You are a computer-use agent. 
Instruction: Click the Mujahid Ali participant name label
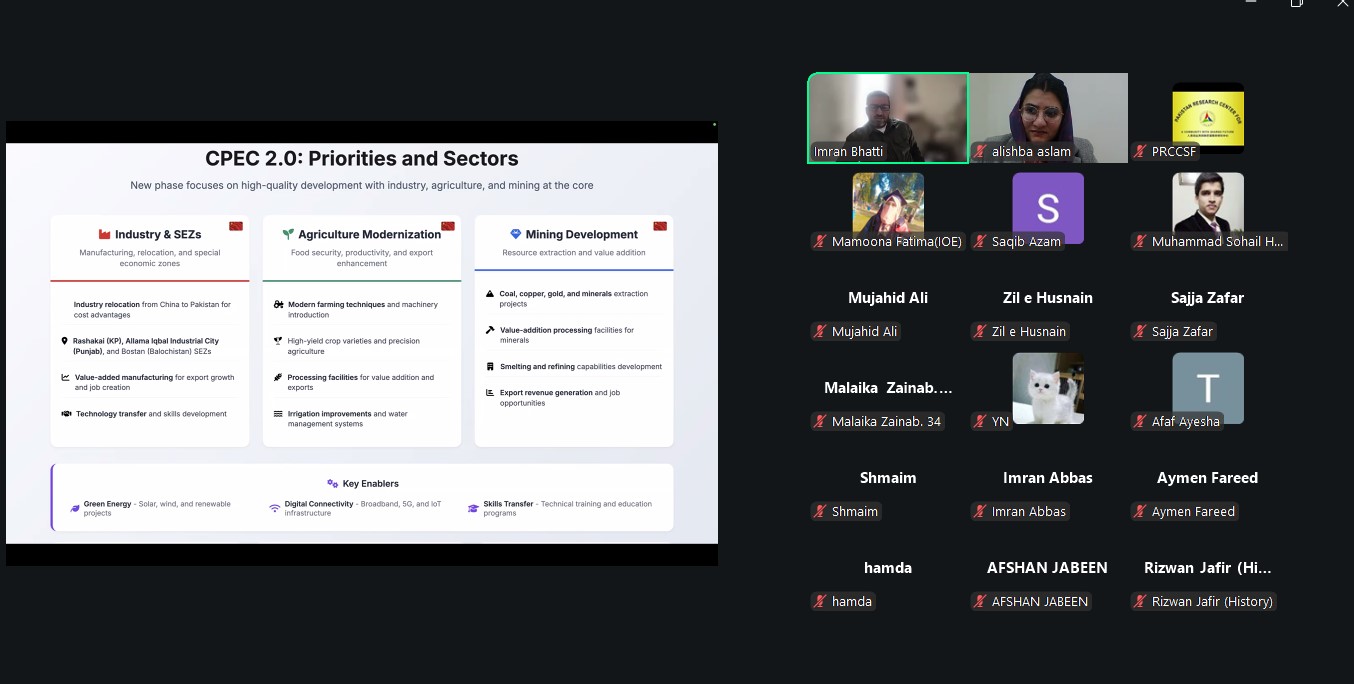click(864, 332)
